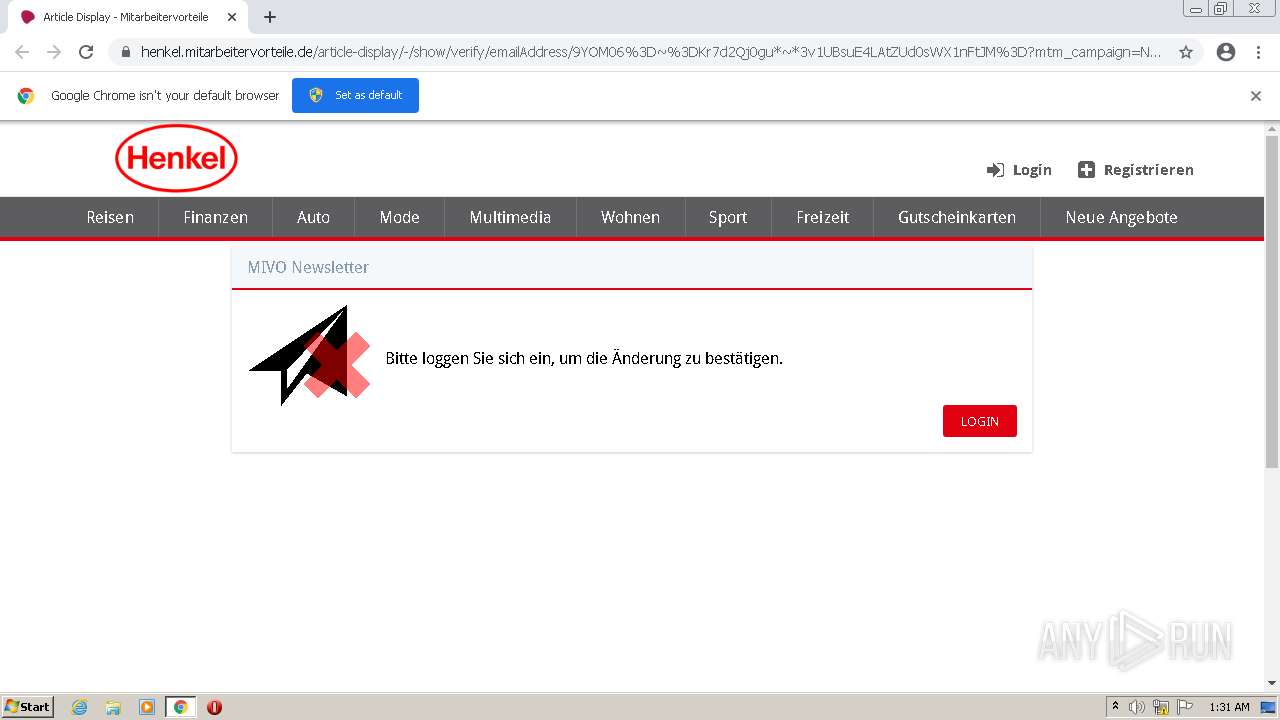Viewport: 1280px width, 720px height.
Task: Open File Explorer from taskbar
Action: coord(113,707)
